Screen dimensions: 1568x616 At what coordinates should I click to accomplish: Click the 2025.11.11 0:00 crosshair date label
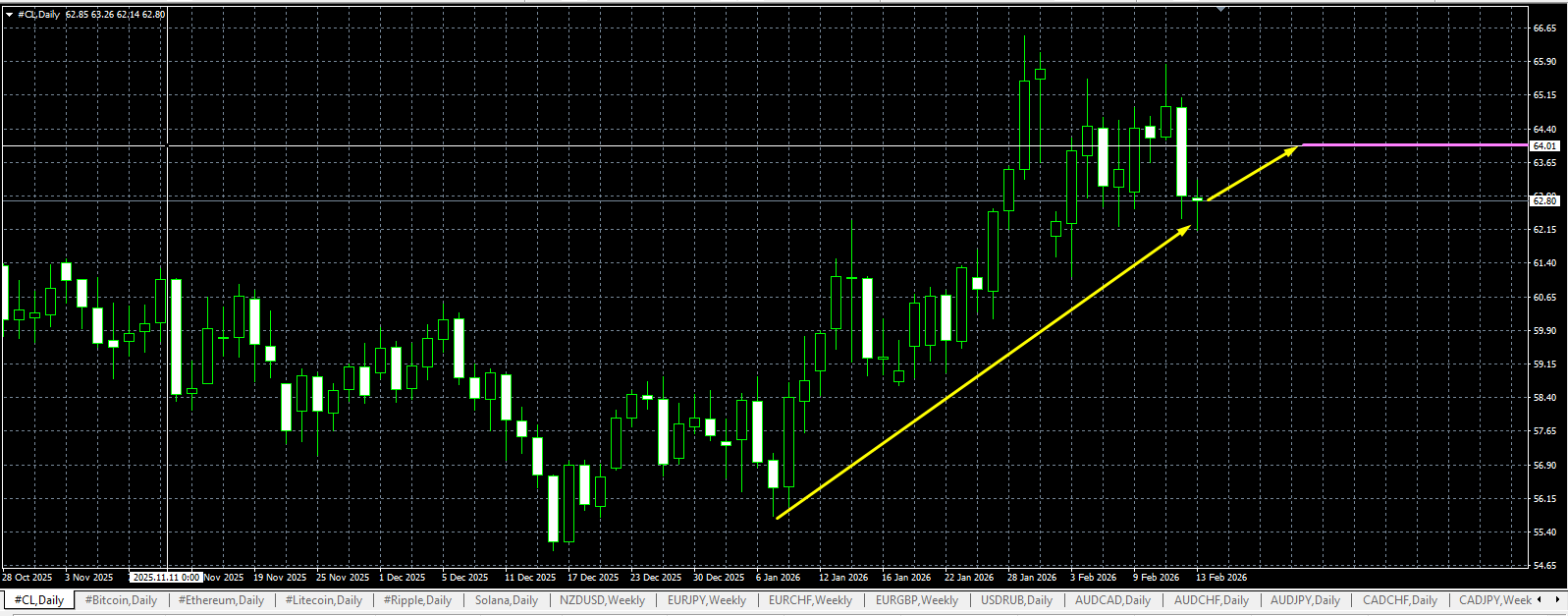pyautogui.click(x=167, y=578)
